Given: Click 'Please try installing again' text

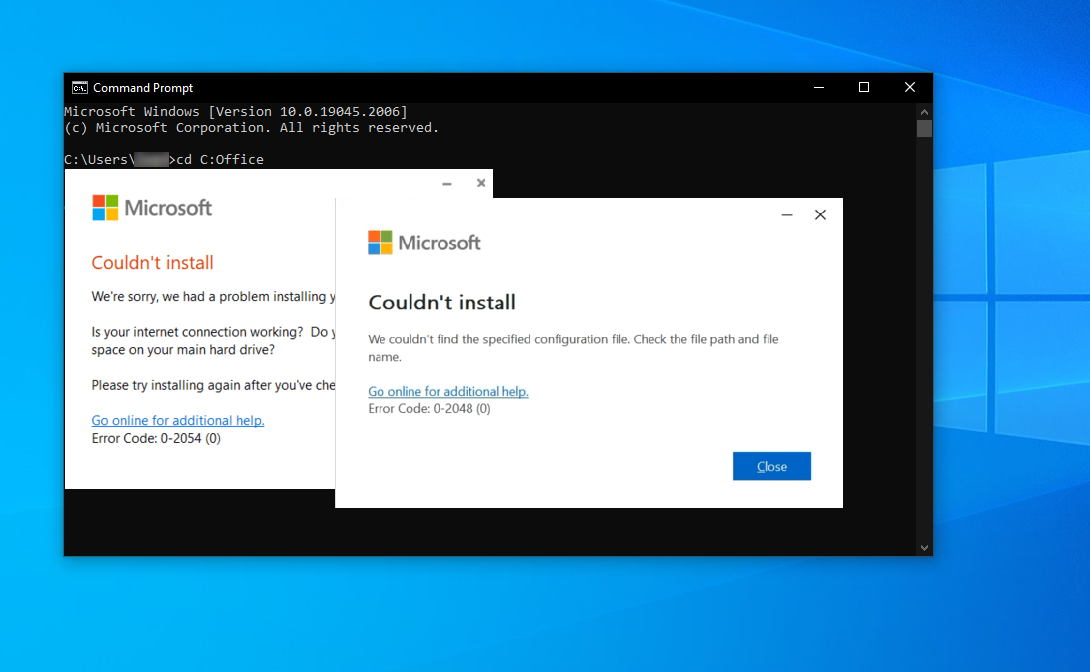Looking at the screenshot, I should click(x=213, y=385).
